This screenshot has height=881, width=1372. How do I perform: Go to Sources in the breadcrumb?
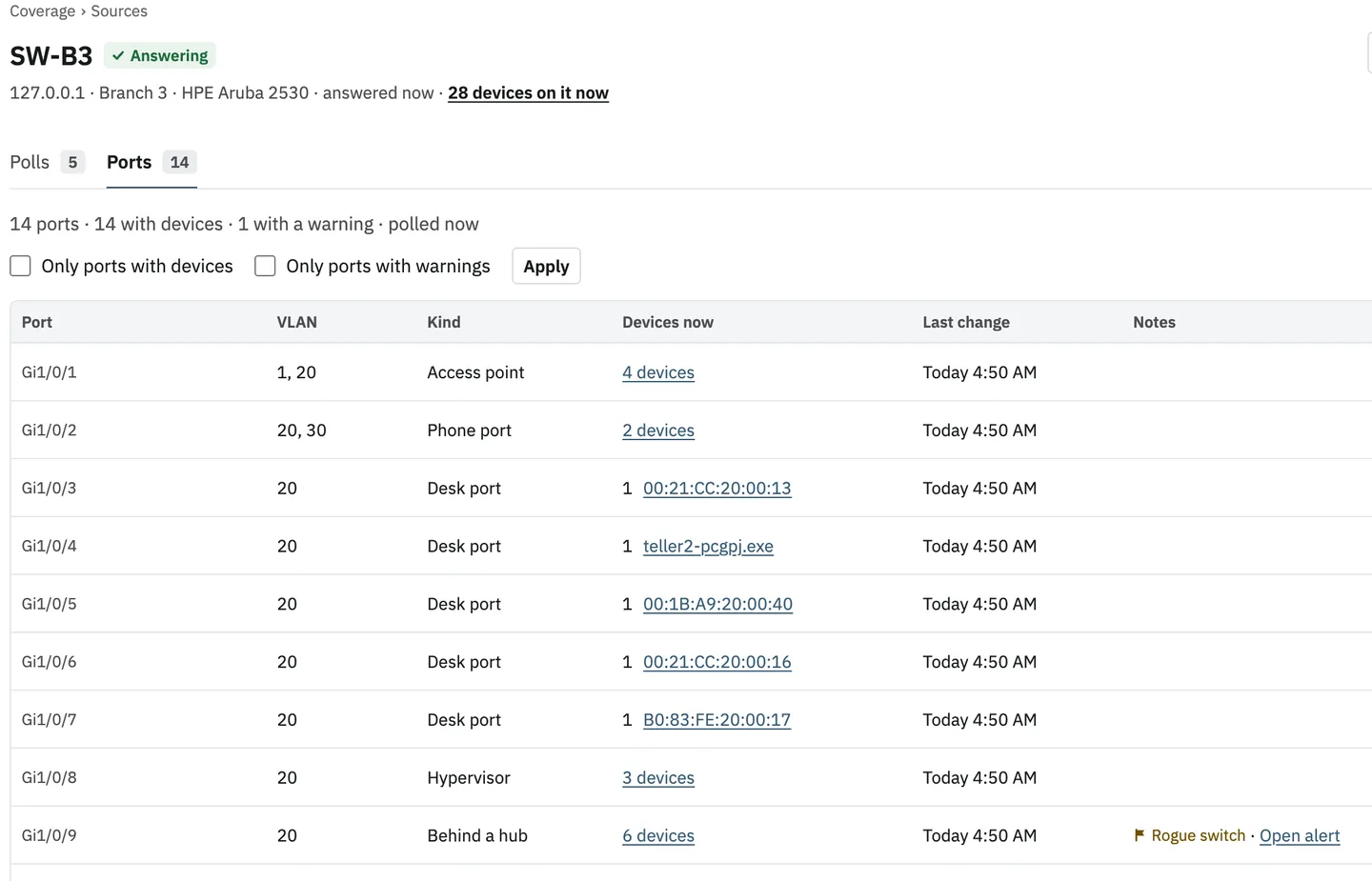pyautogui.click(x=119, y=11)
